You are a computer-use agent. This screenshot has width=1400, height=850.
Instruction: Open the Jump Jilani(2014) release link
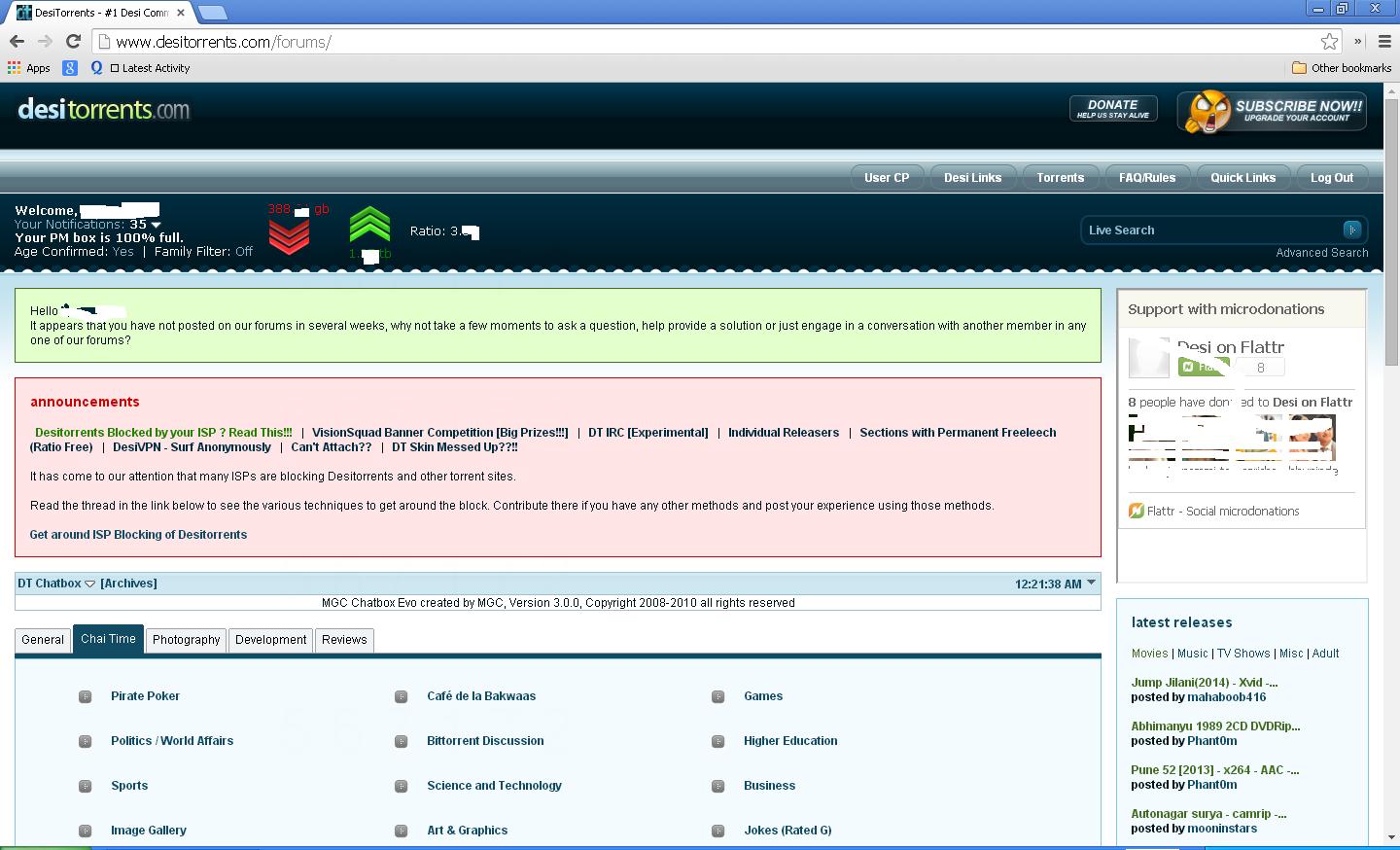point(1205,683)
